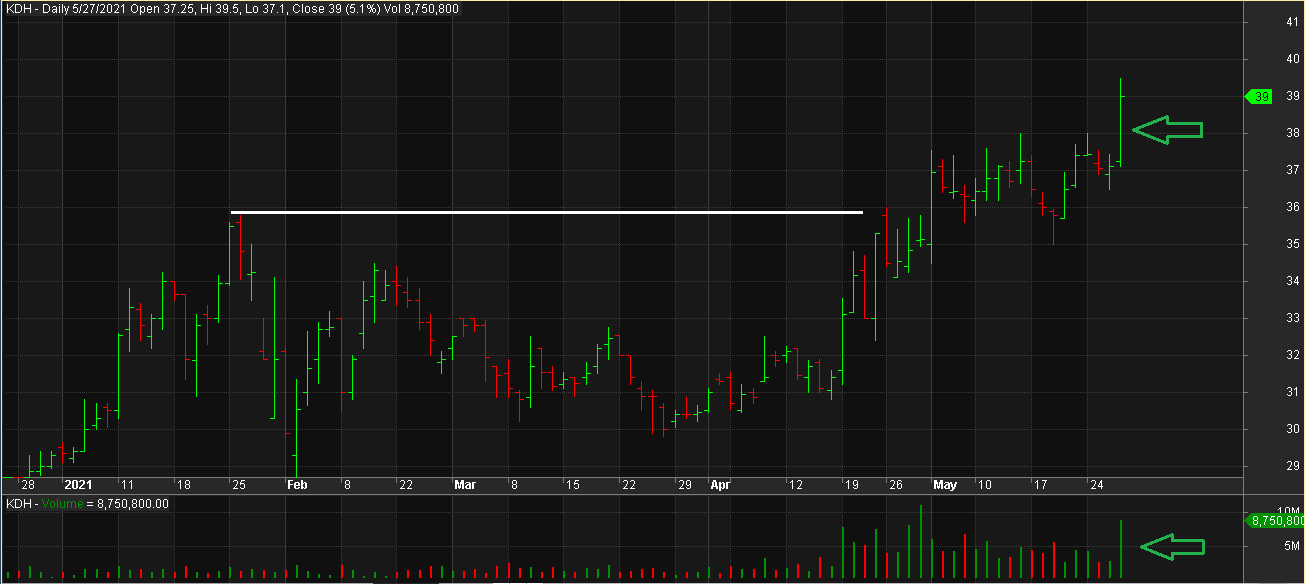Click the 11 date label in January
Viewport: 1305px width, 584px height.
(x=126, y=485)
